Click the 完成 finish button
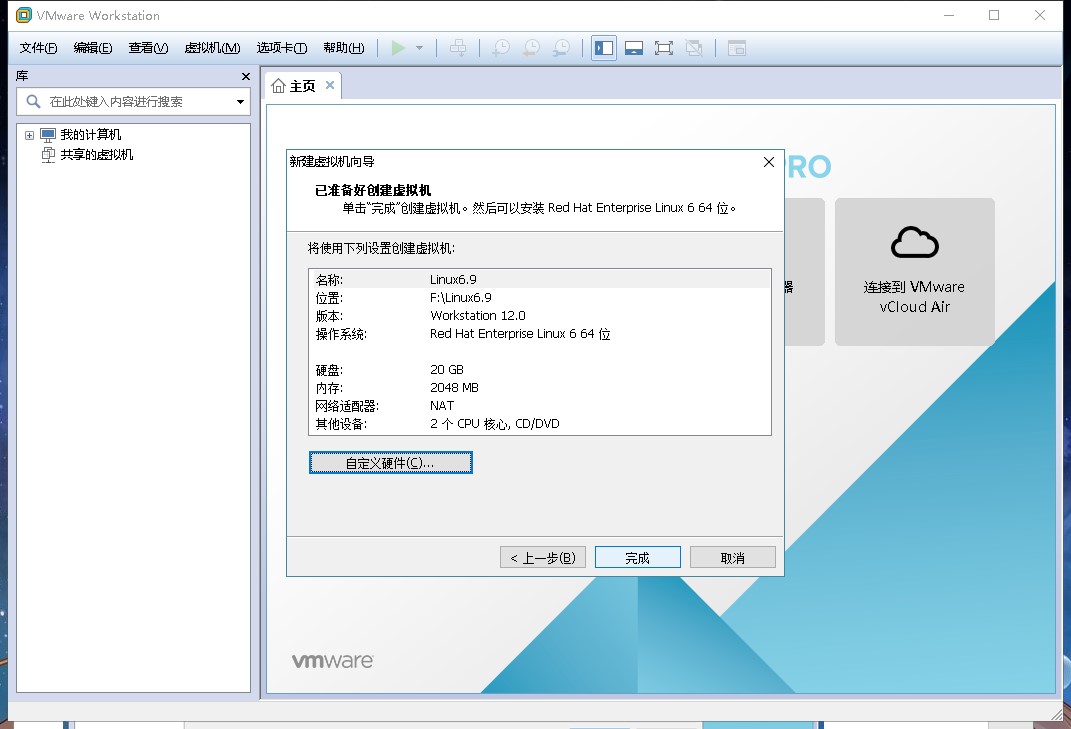 click(638, 558)
